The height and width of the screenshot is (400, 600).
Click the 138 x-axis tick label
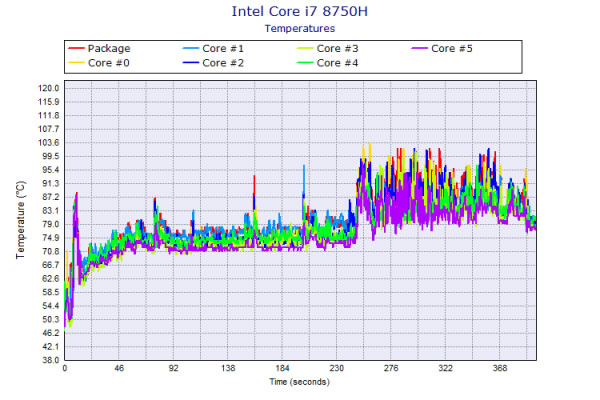click(x=228, y=368)
